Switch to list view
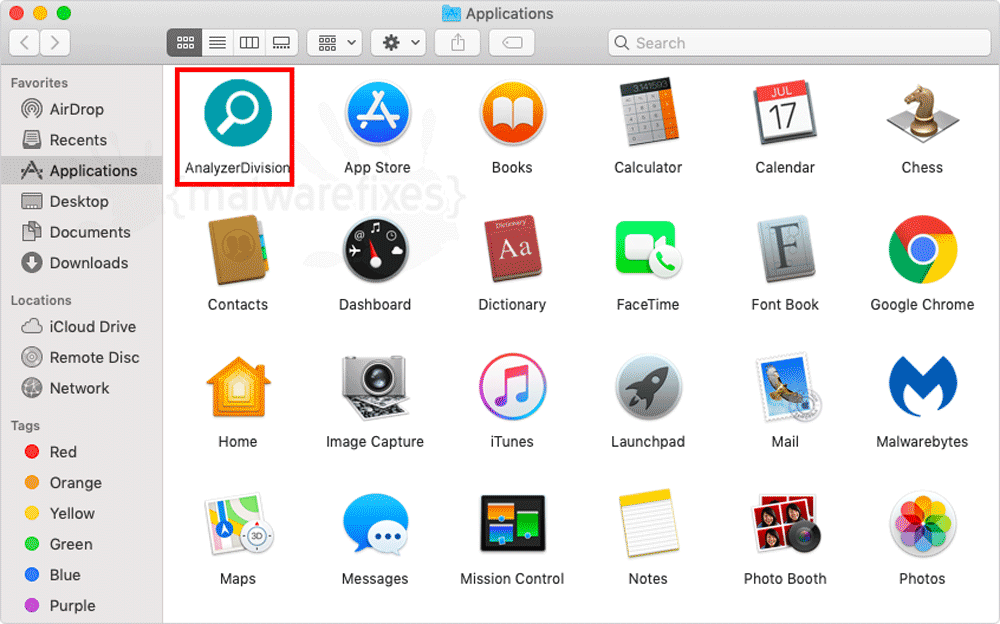Image resolution: width=1000 pixels, height=624 pixels. (217, 43)
